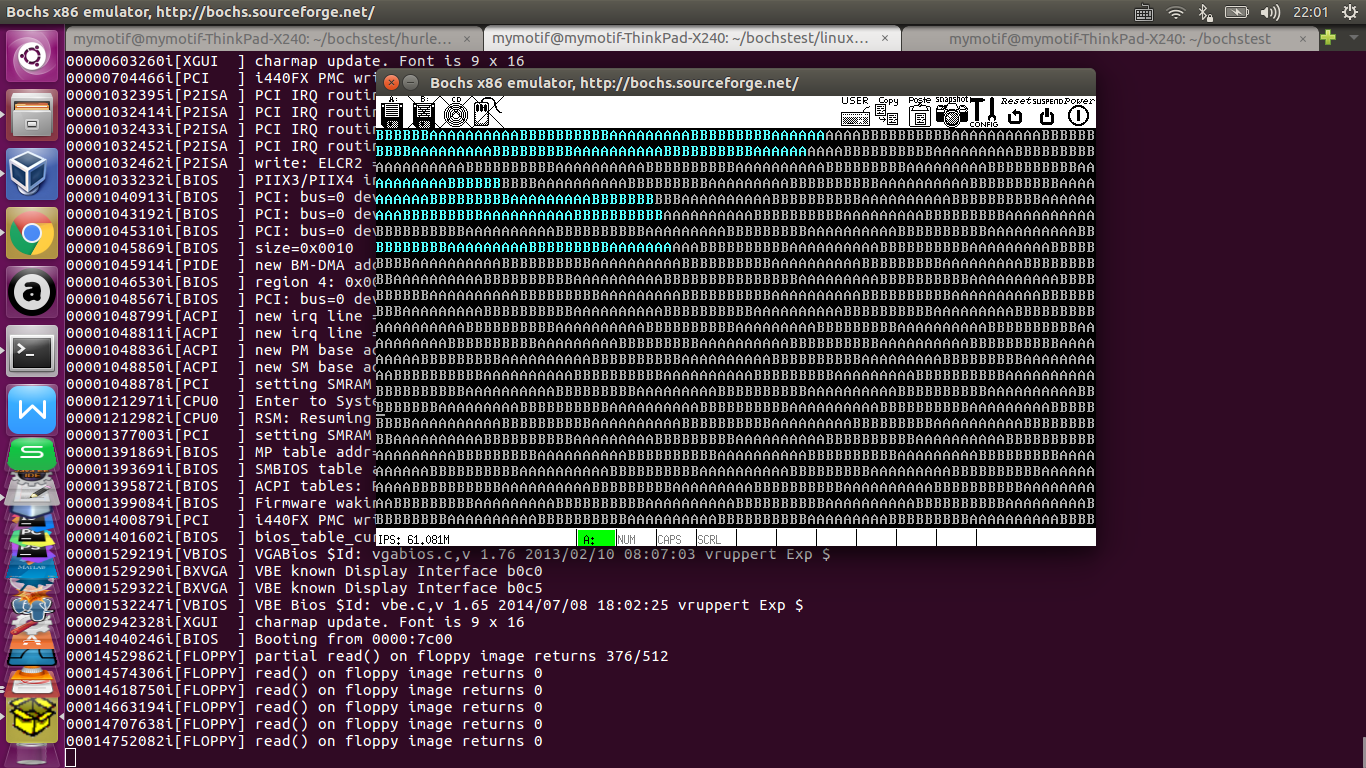Add a new terminal tab with green plus
The width and height of the screenshot is (1366, 768).
pyautogui.click(x=1328, y=38)
